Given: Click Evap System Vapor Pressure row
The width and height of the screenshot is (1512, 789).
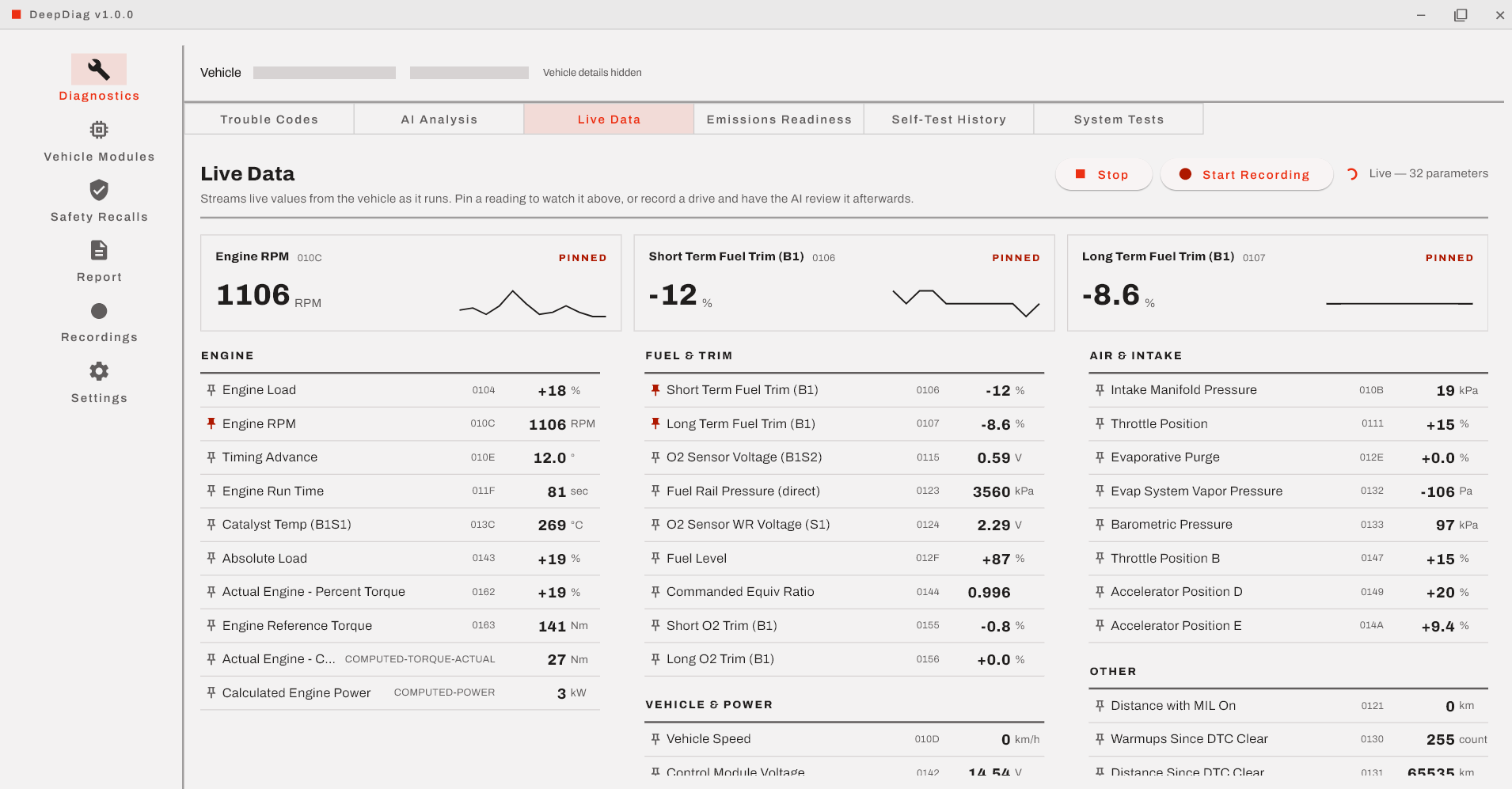Looking at the screenshot, I should pos(1289,491).
